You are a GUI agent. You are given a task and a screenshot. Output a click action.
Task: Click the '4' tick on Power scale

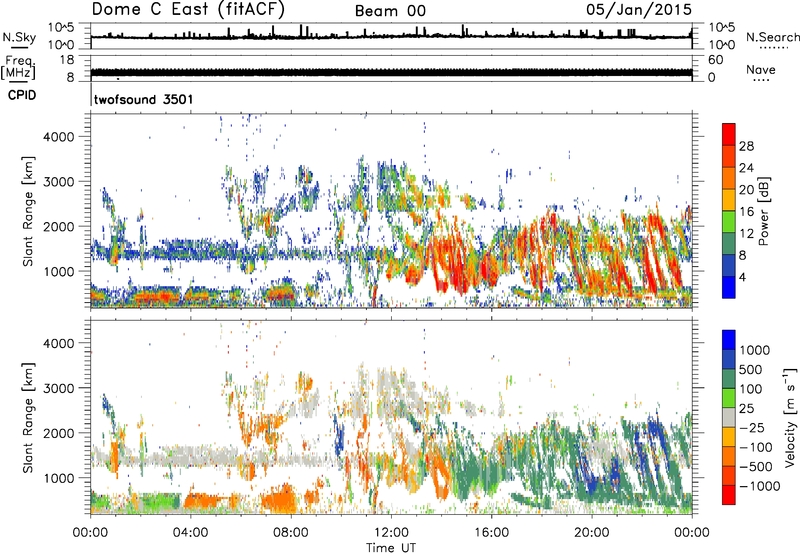tap(742, 277)
